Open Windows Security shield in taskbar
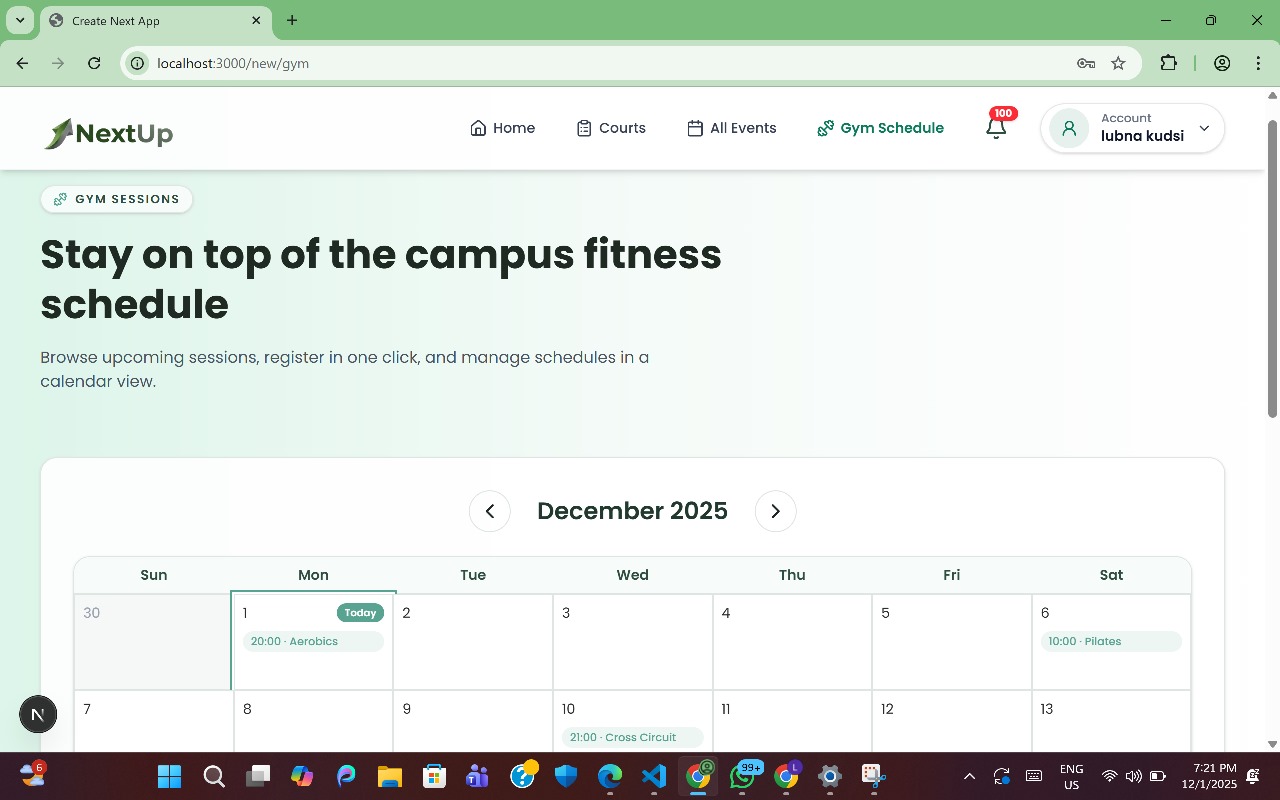 pos(566,776)
